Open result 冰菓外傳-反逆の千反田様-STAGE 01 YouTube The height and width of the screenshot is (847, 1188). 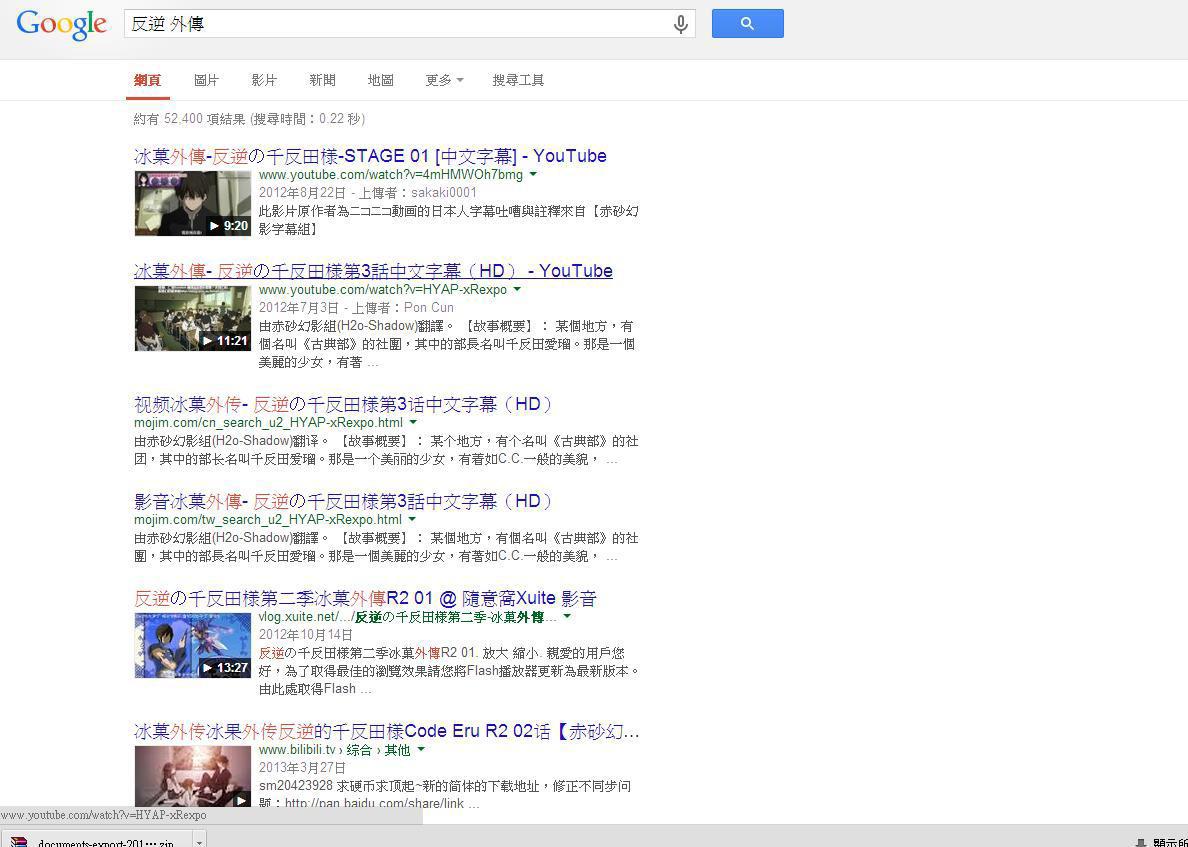[370, 156]
